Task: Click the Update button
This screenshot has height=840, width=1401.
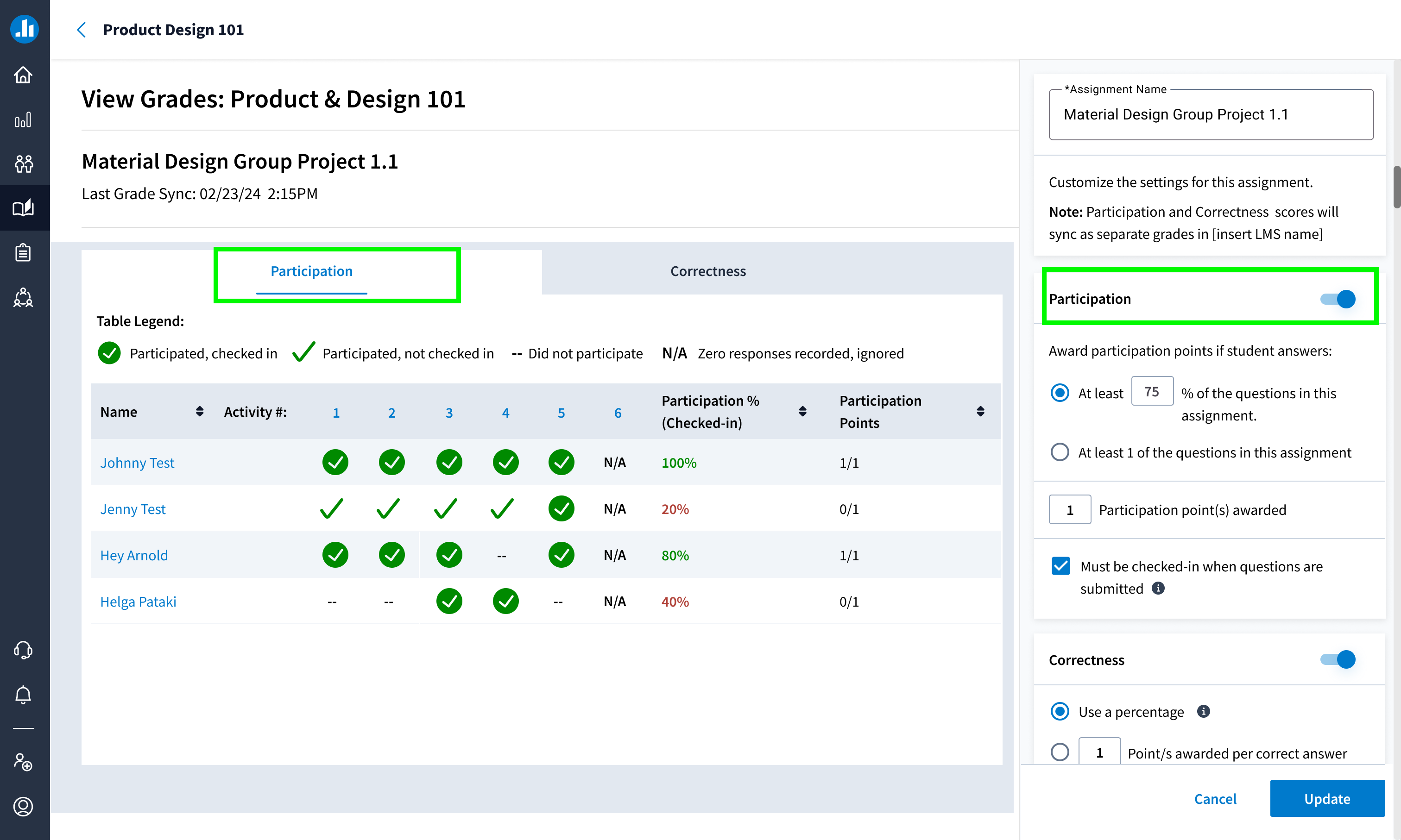Action: [1327, 799]
